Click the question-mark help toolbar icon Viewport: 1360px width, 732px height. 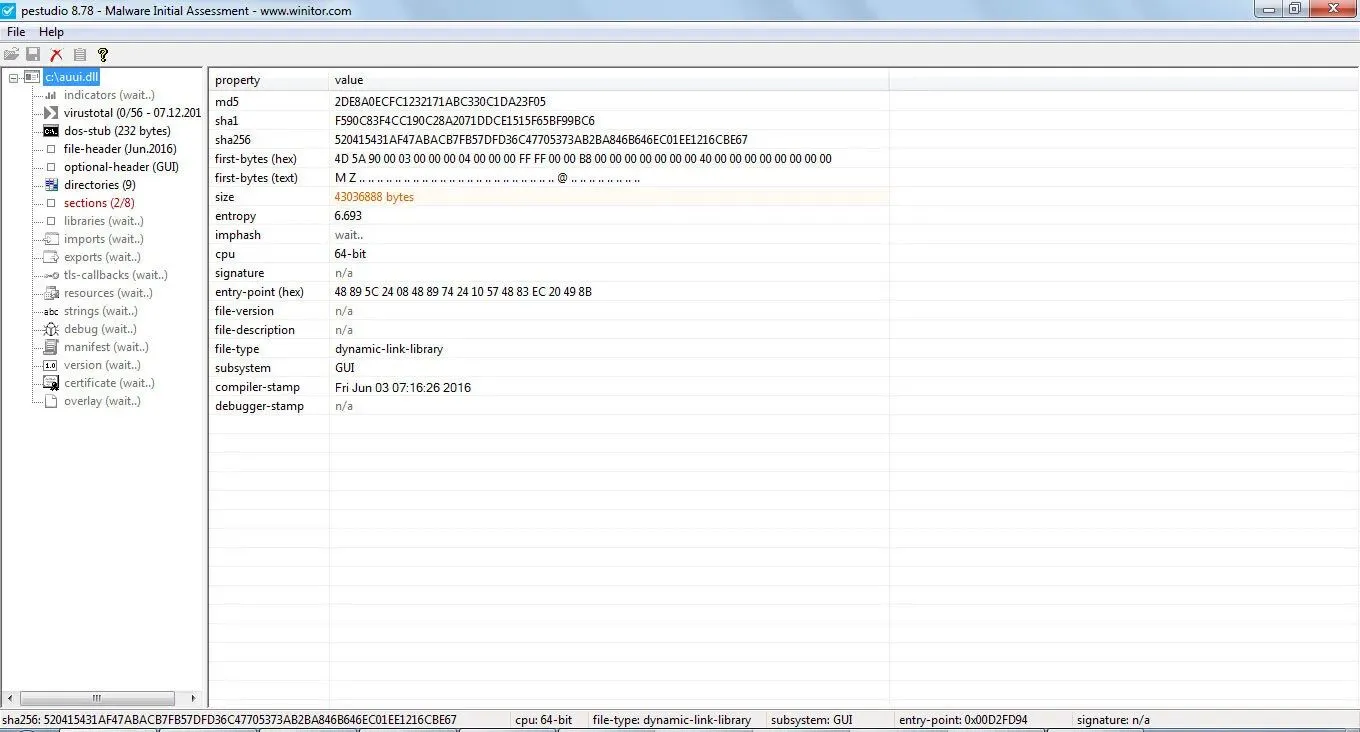tap(102, 54)
